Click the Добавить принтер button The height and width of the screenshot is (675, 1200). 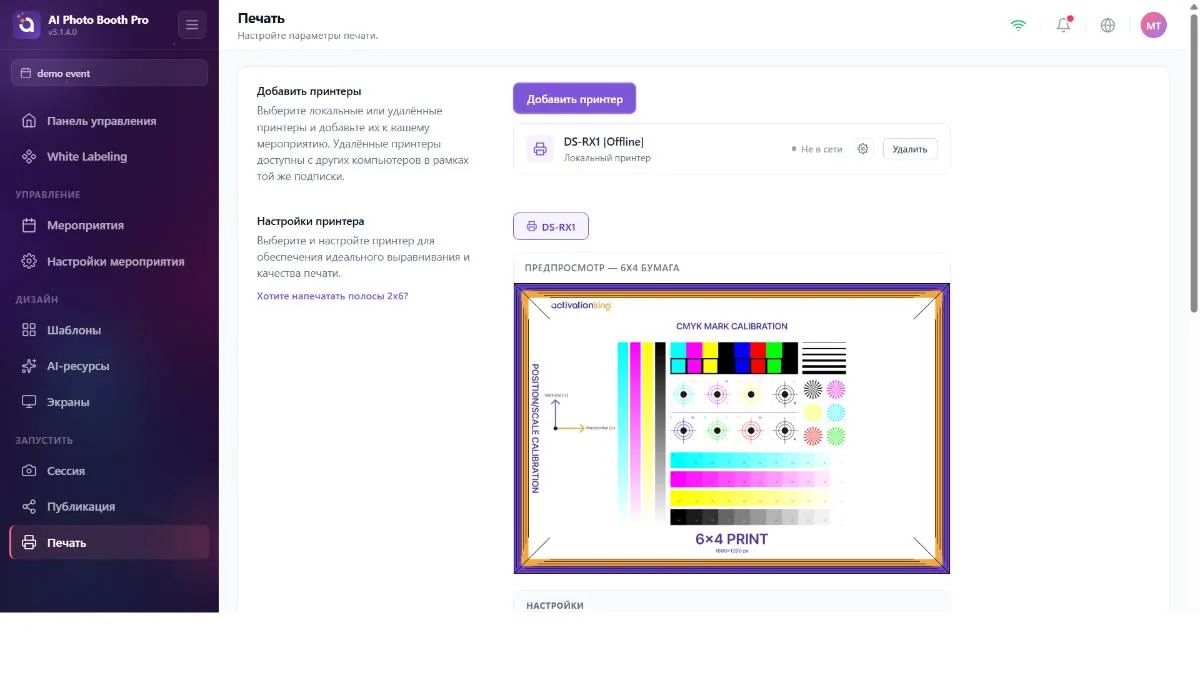click(x=574, y=99)
